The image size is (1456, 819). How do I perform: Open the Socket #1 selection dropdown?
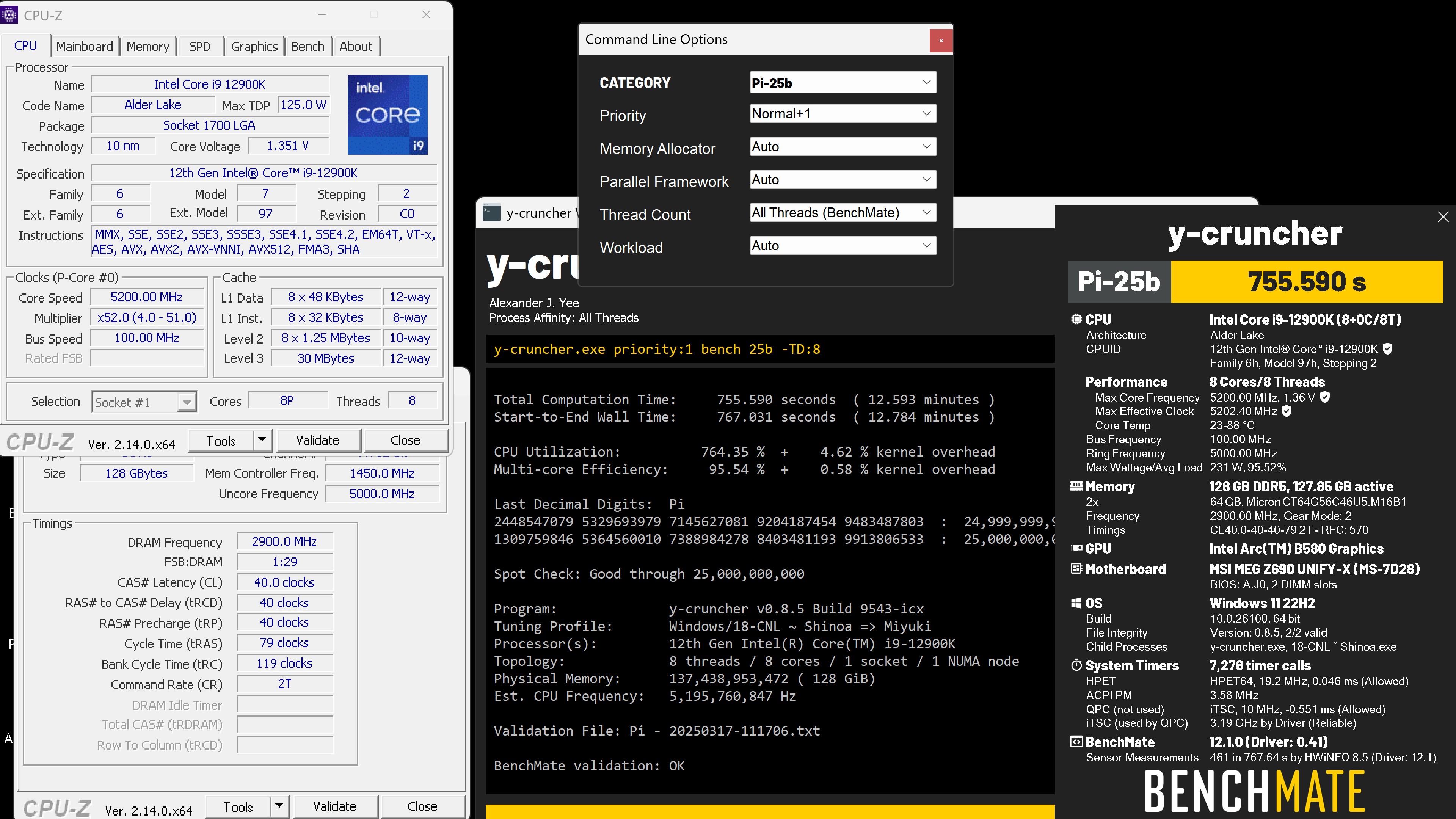coord(144,402)
